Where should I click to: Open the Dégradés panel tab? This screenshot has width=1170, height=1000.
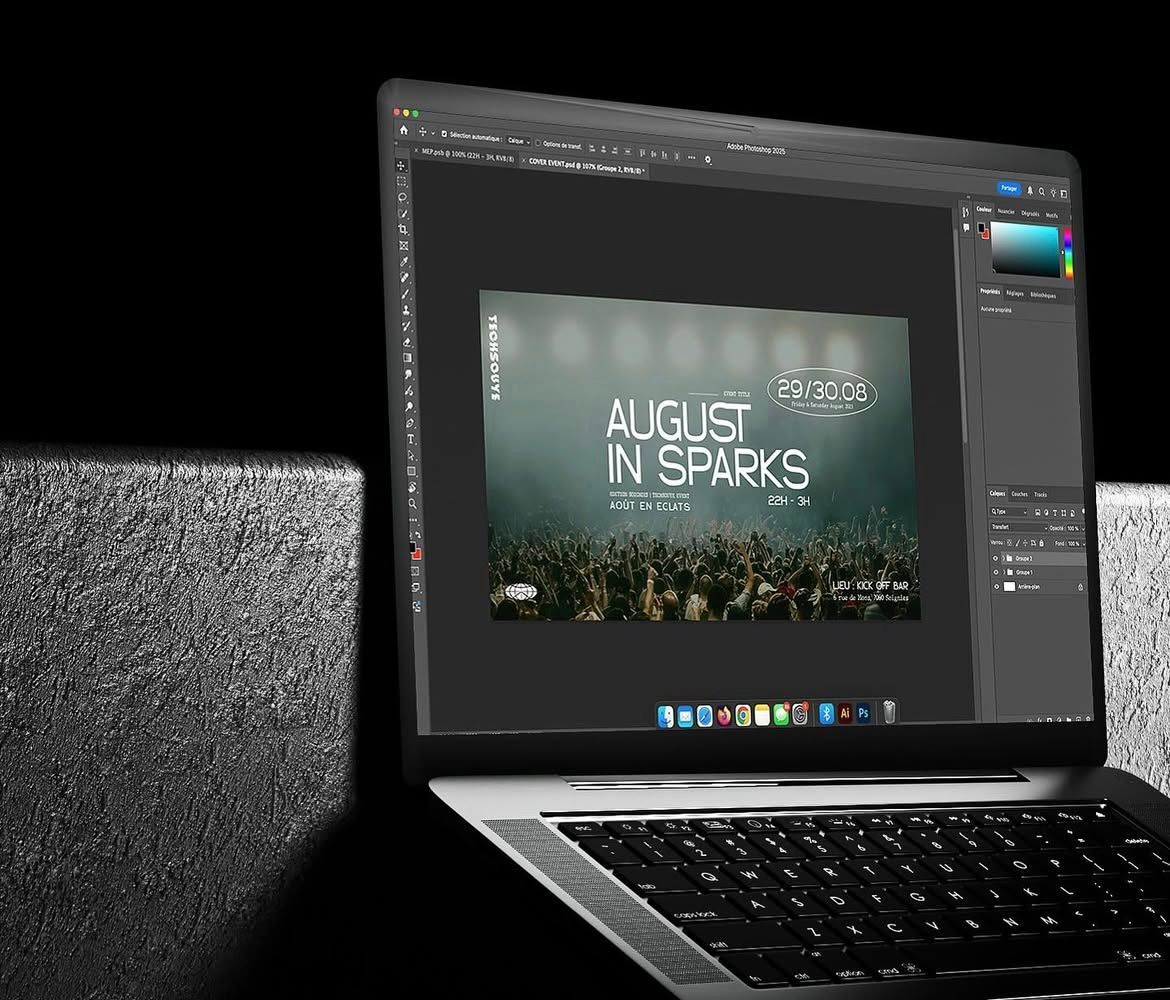[1030, 213]
